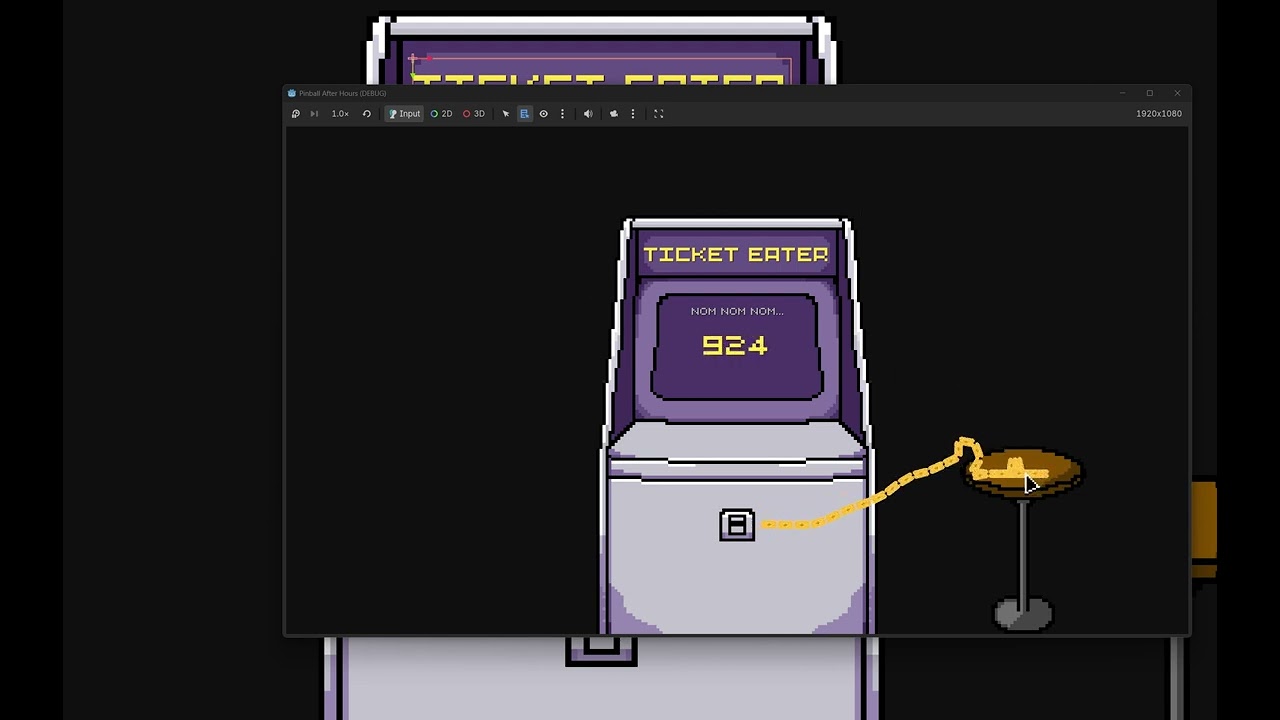
Task: Click the Pinball After Hours (DEBUG) title
Action: (x=342, y=93)
